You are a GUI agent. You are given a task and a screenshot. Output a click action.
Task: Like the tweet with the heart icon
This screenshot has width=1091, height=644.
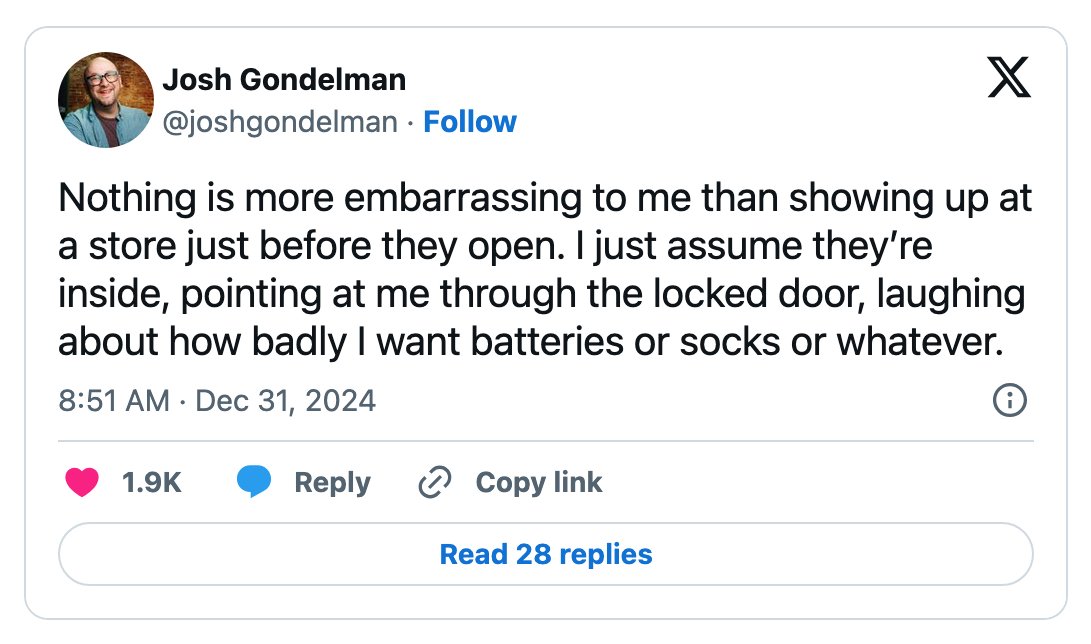(82, 482)
